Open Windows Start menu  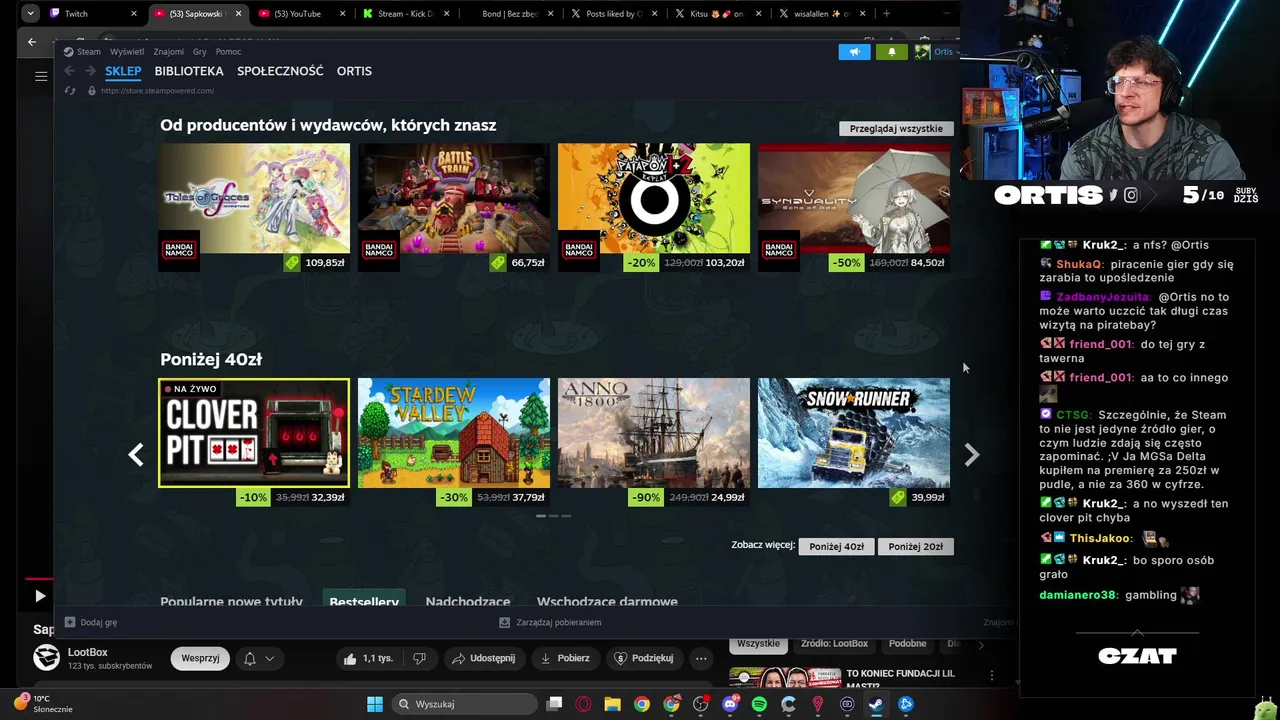coord(374,704)
